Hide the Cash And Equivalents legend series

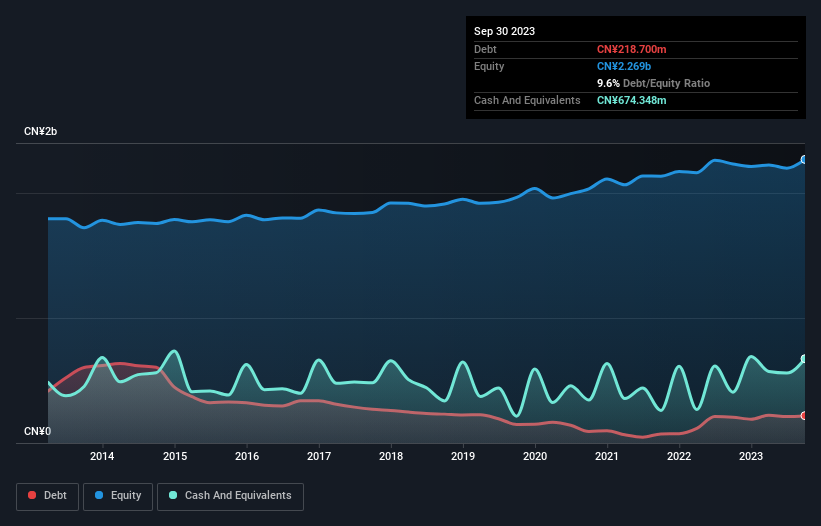(229, 496)
